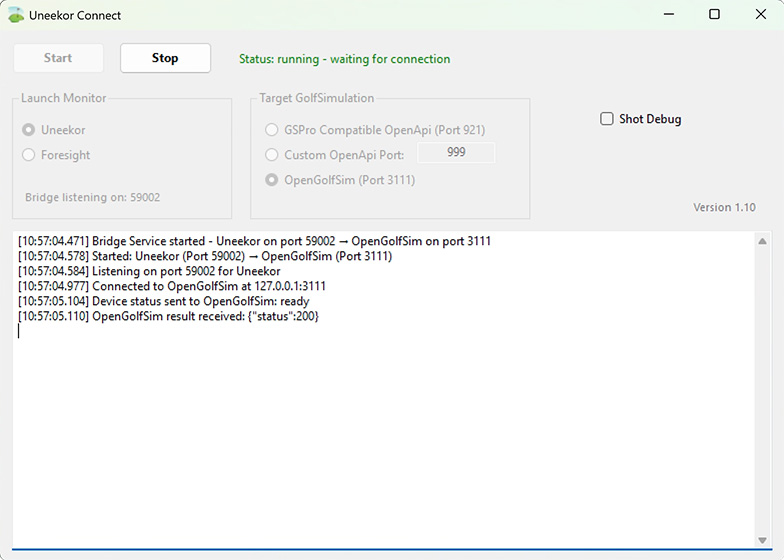
Task: Select OpenGolfSim (Port 3111) target
Action: 272,180
